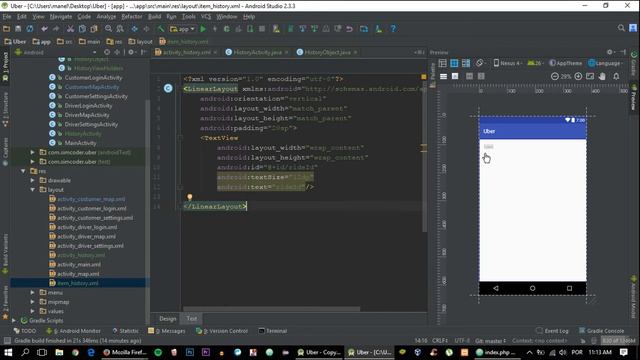Image resolution: width=640 pixels, height=360 pixels.
Task: Select activity_driver_map.xml file
Action: (x=86, y=236)
